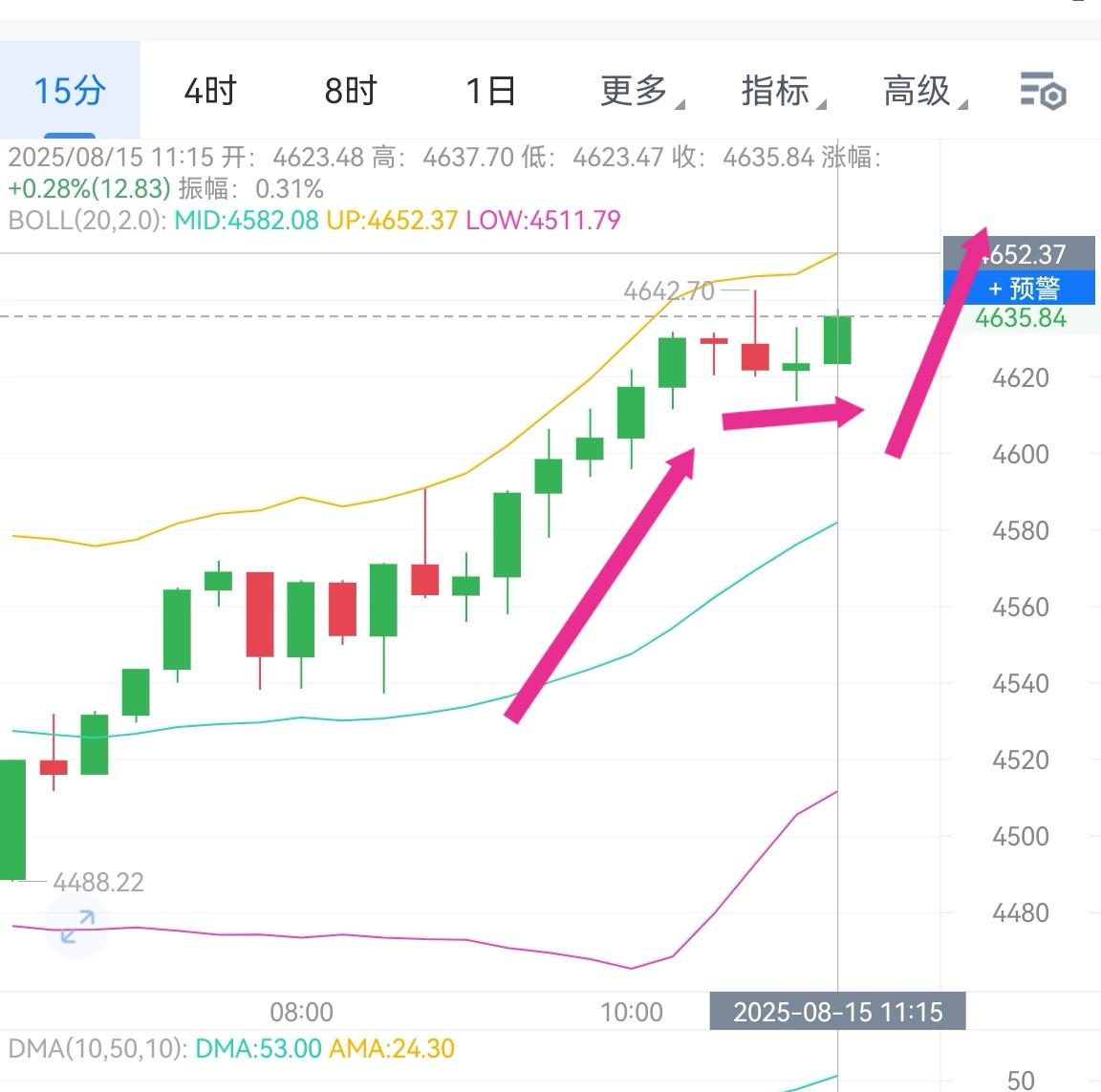1101x1092 pixels.
Task: Click the 4540 price axis label
Action: pos(1021,683)
